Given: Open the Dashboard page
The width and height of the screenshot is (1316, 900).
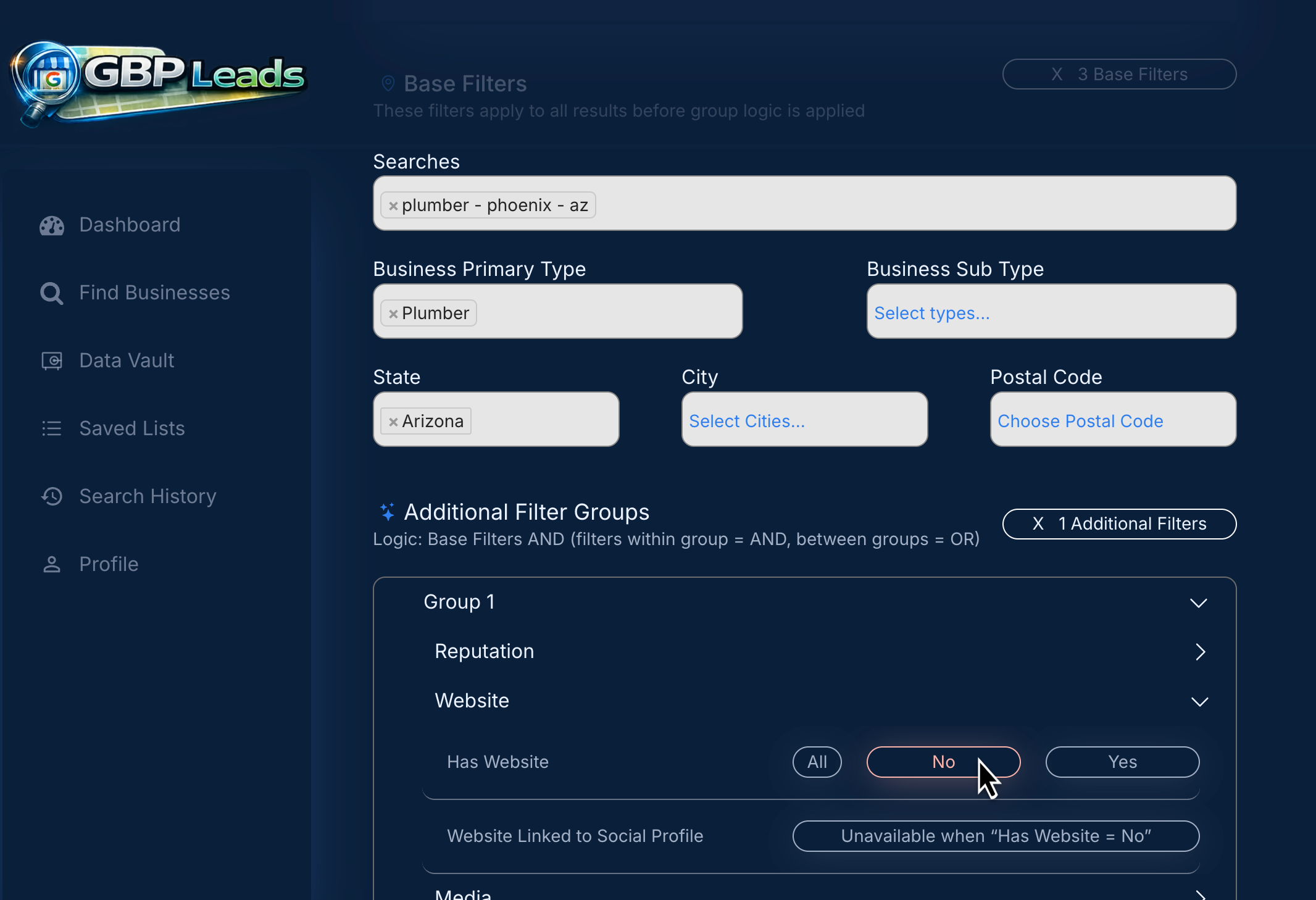Looking at the screenshot, I should (x=130, y=225).
